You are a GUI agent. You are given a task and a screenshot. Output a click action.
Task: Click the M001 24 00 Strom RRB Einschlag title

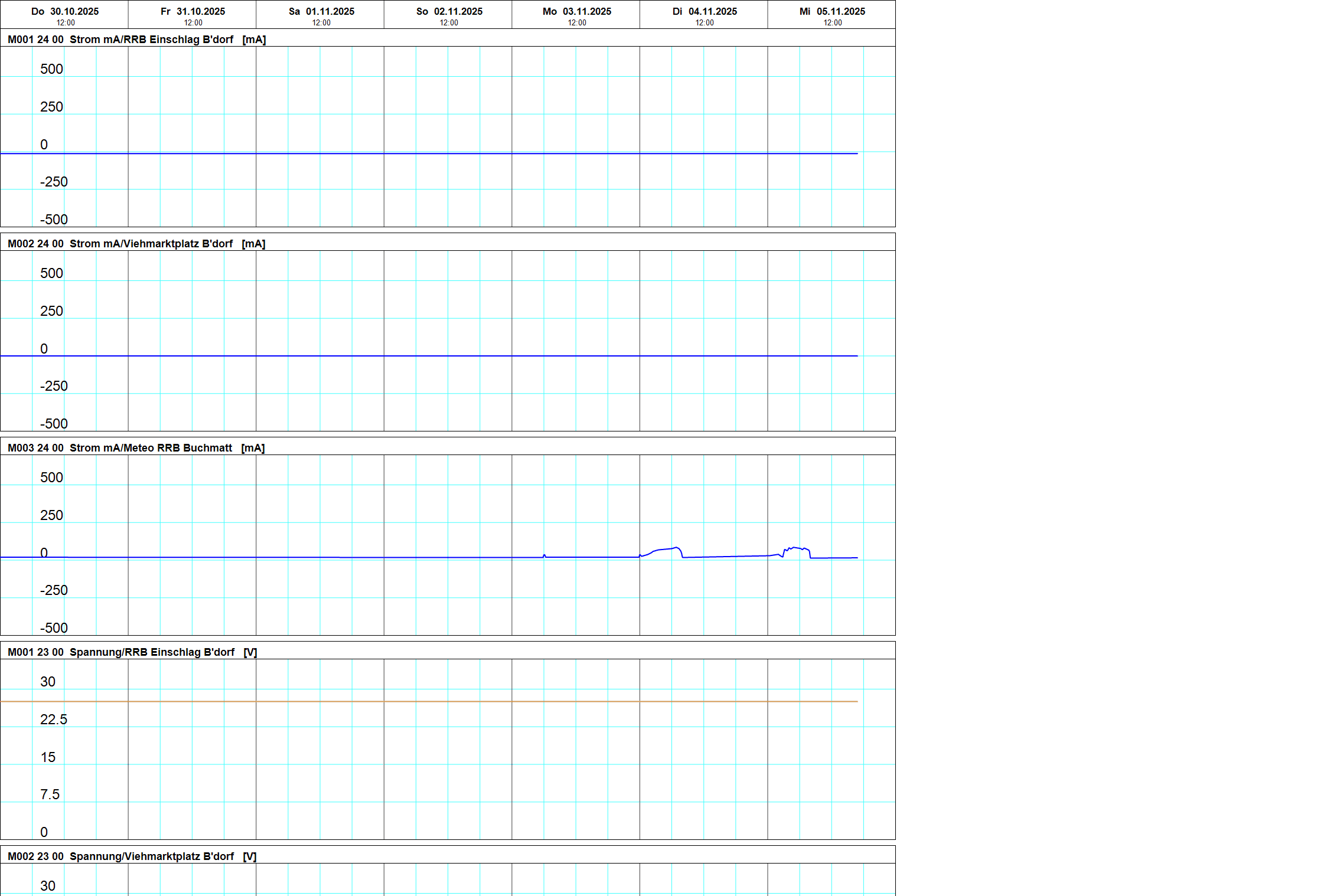136,40
